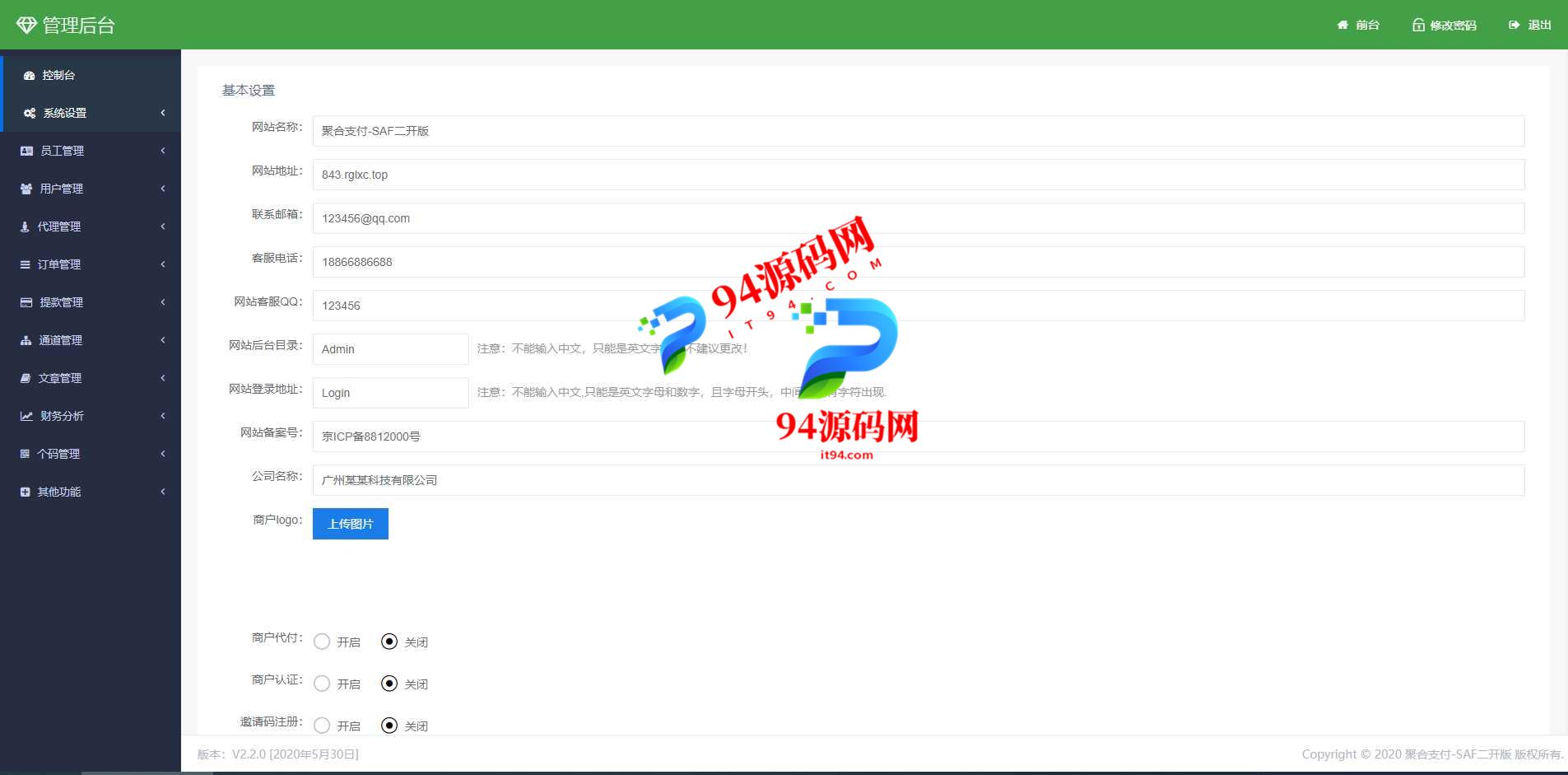The height and width of the screenshot is (775, 1568).
Task: Click into the 联系邮箱 input field
Action: pos(919,218)
